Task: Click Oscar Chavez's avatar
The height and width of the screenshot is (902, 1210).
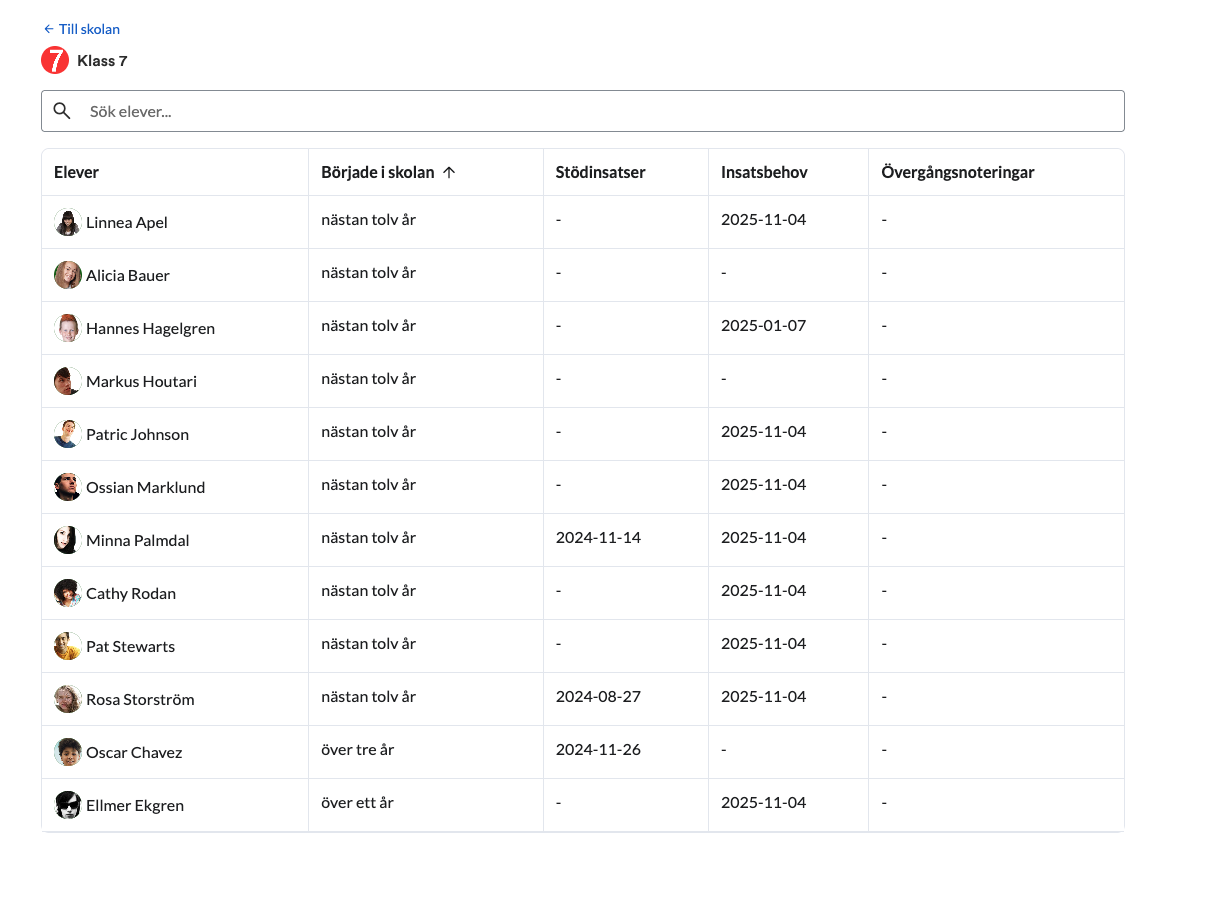Action: (x=67, y=752)
